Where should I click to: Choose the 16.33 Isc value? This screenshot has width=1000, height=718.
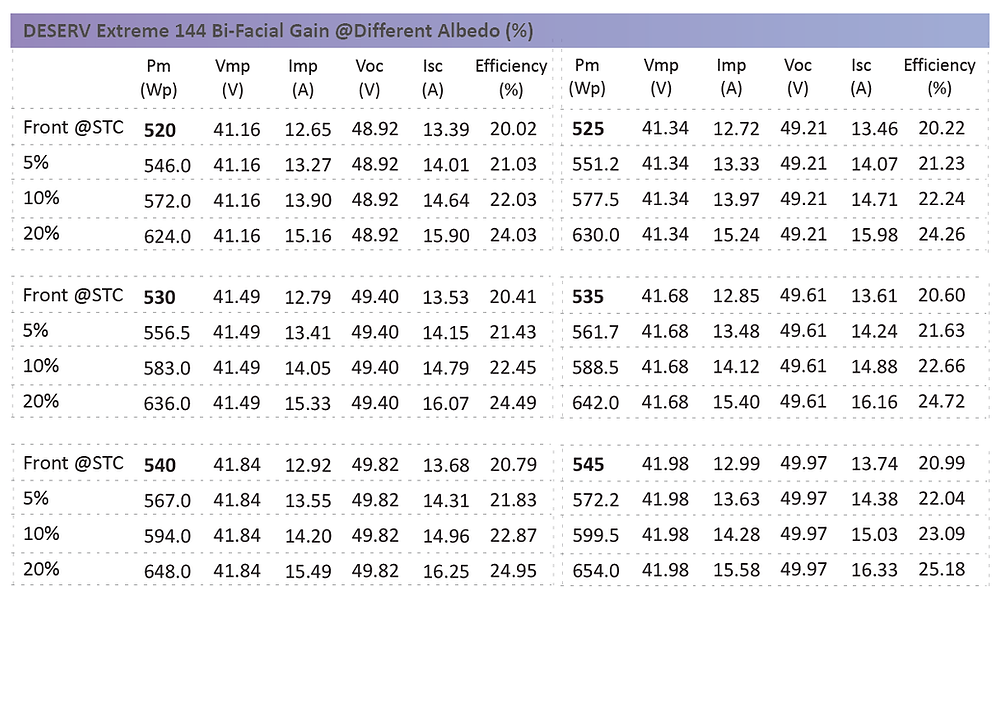tap(874, 570)
